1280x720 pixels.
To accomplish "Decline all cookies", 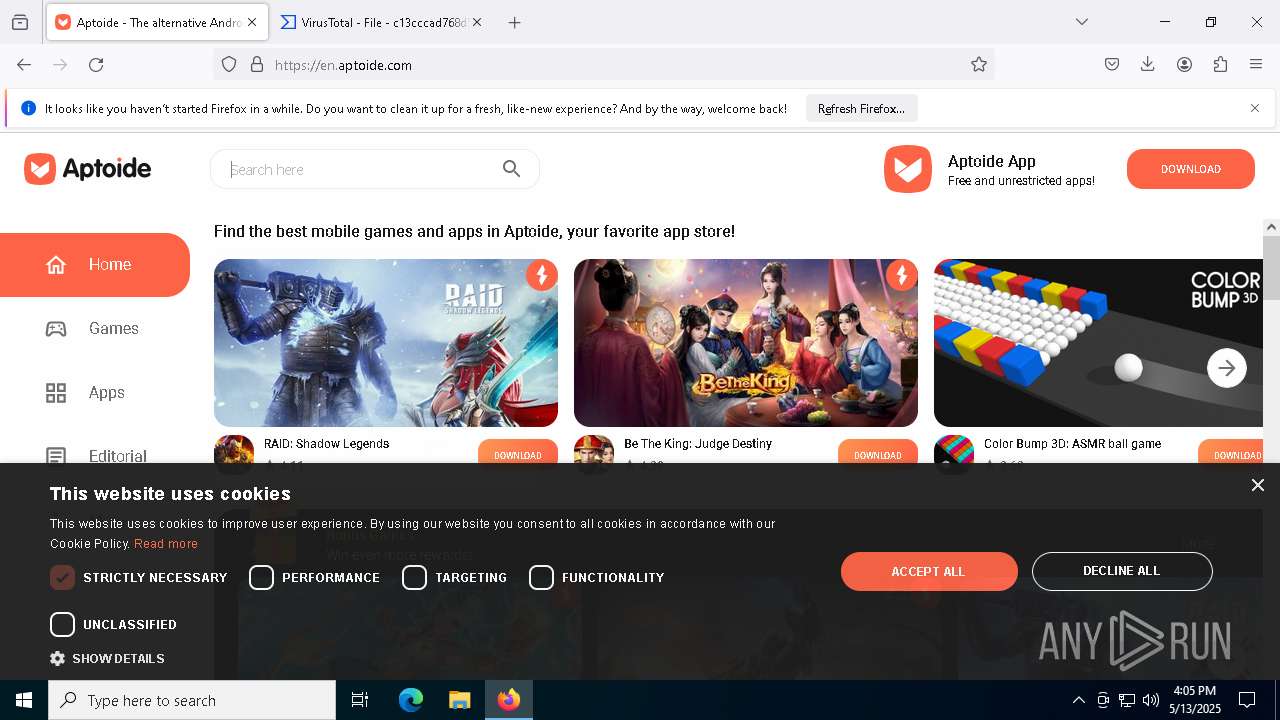I will click(x=1122, y=571).
